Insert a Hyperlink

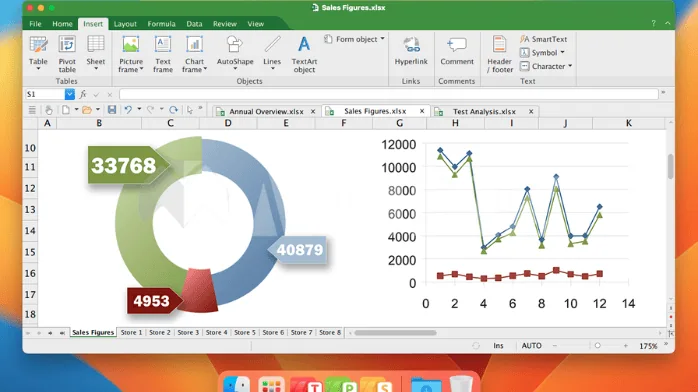(x=411, y=51)
